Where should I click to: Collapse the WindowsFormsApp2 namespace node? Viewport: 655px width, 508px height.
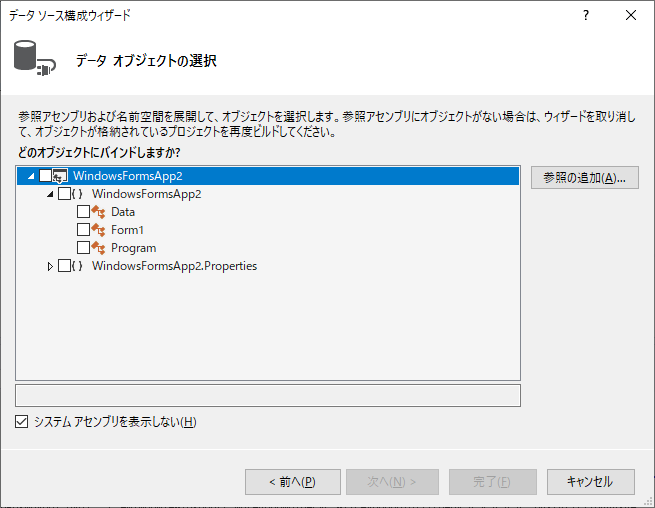(x=51, y=194)
